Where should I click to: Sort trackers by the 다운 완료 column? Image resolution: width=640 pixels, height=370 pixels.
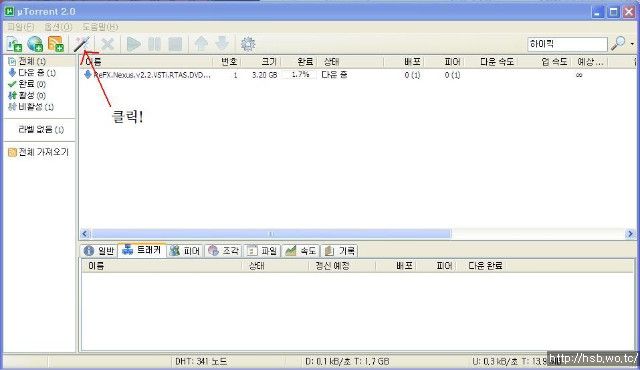[x=485, y=266]
